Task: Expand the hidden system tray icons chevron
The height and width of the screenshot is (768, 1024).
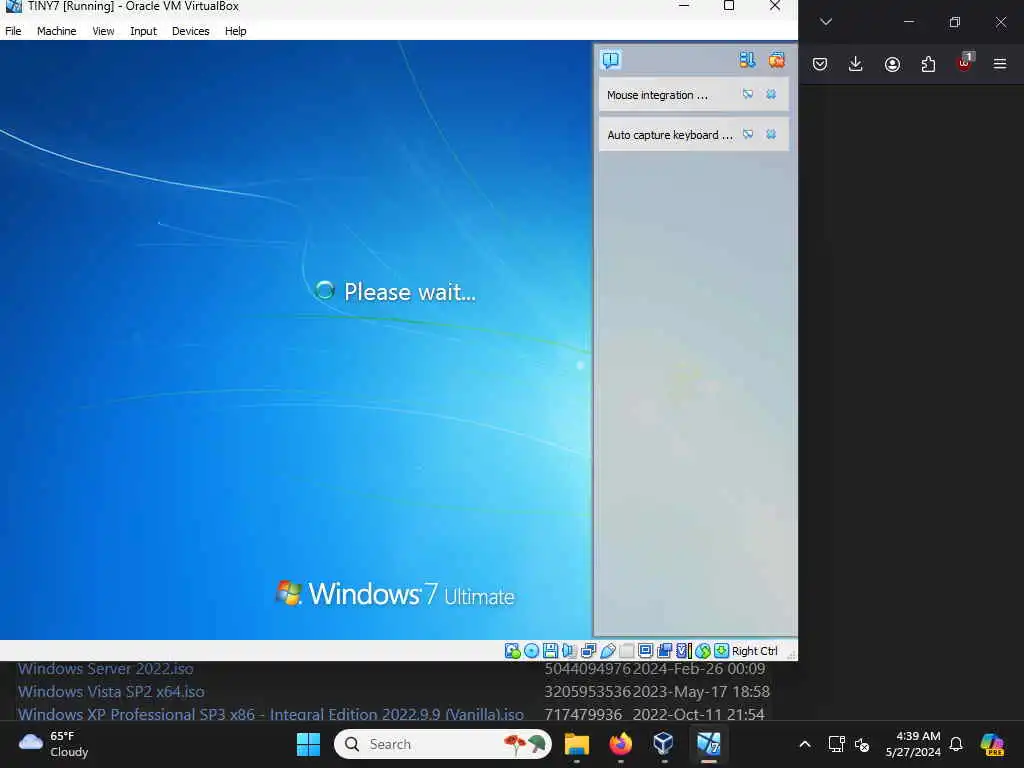Action: [x=805, y=744]
